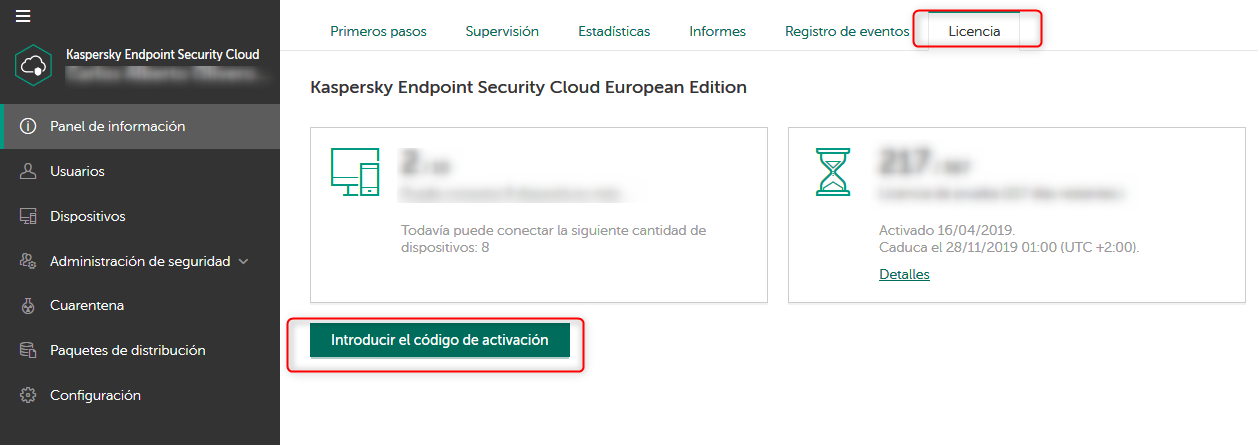Screen dimensions: 1258x445
Task: Open the Informes tab
Action: 717,31
